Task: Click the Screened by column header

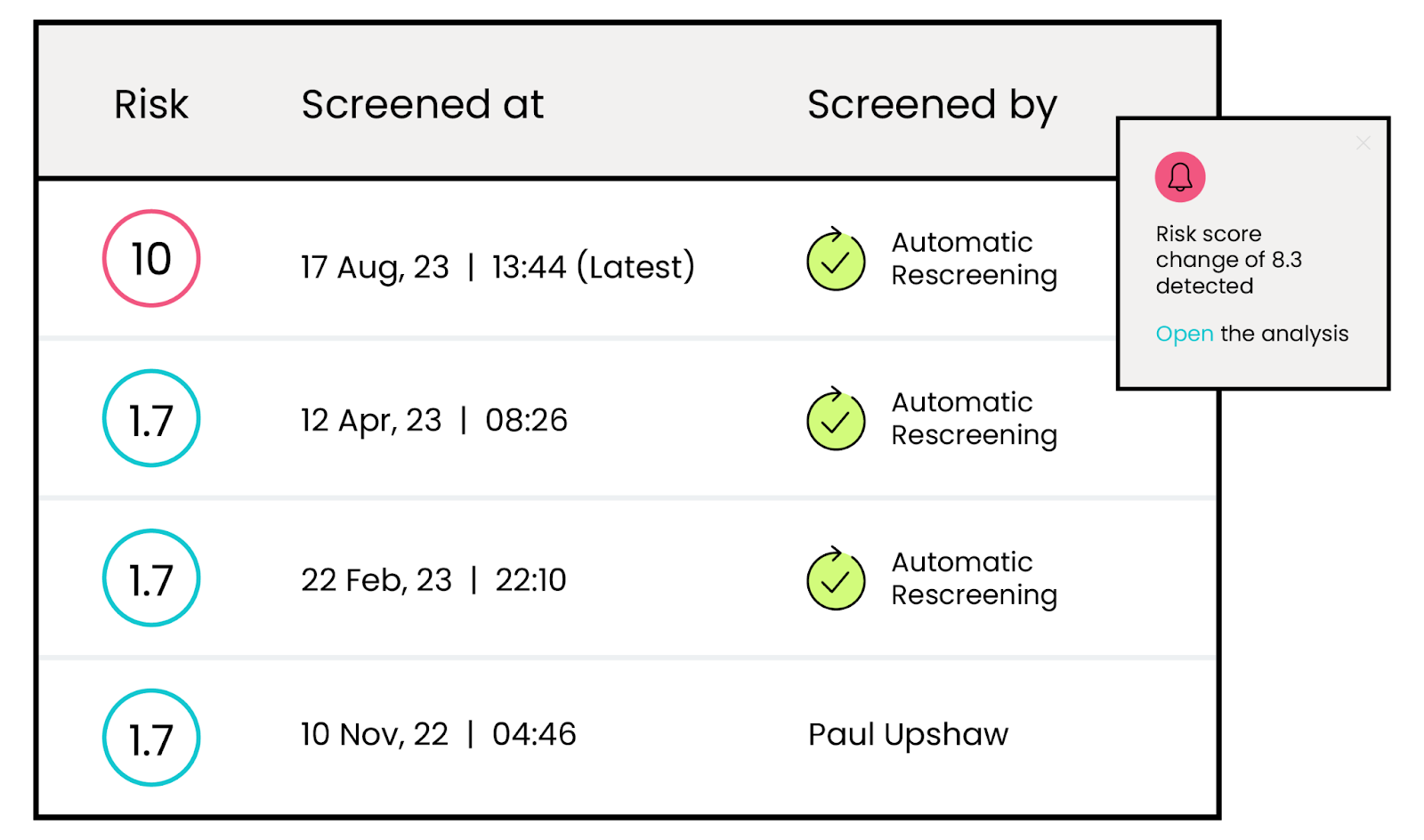Action: (x=931, y=104)
